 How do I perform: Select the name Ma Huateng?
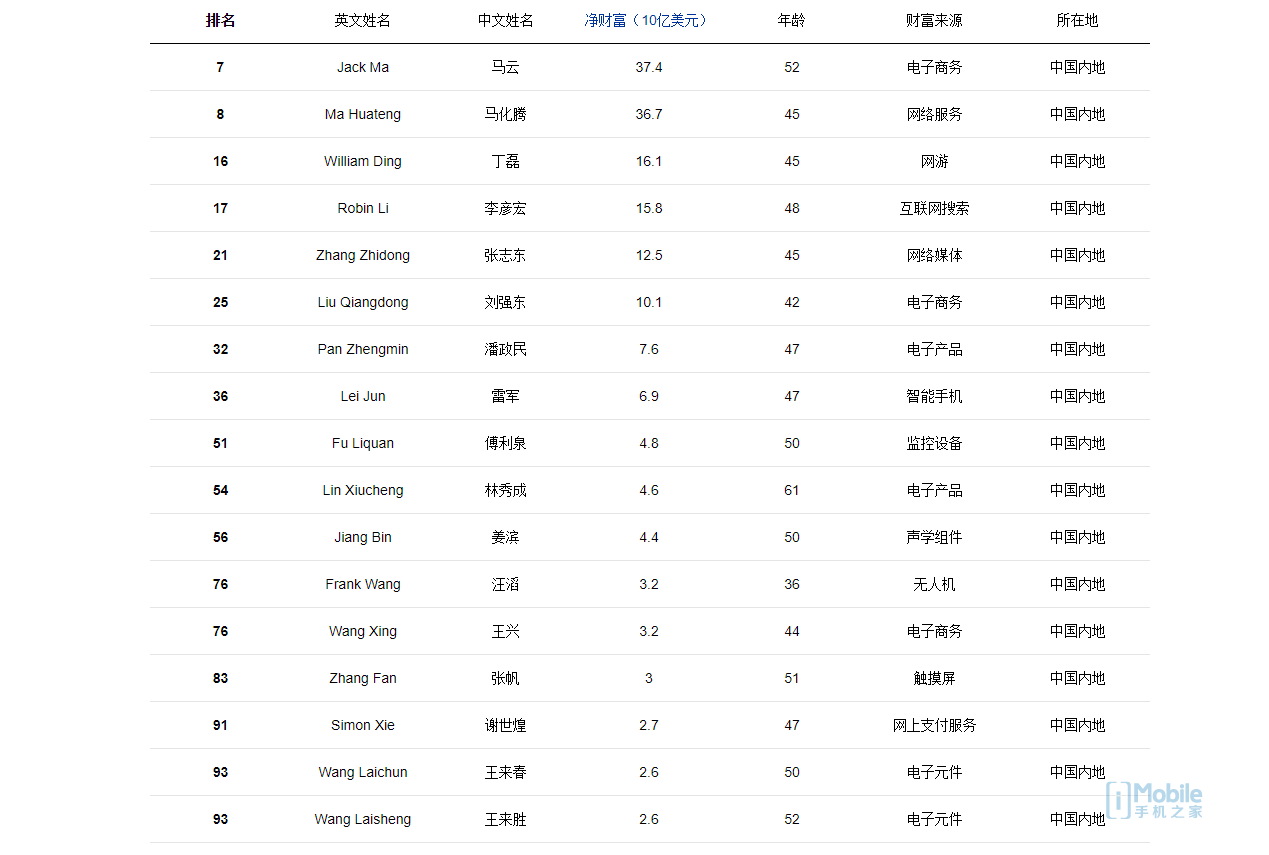pyautogui.click(x=363, y=114)
